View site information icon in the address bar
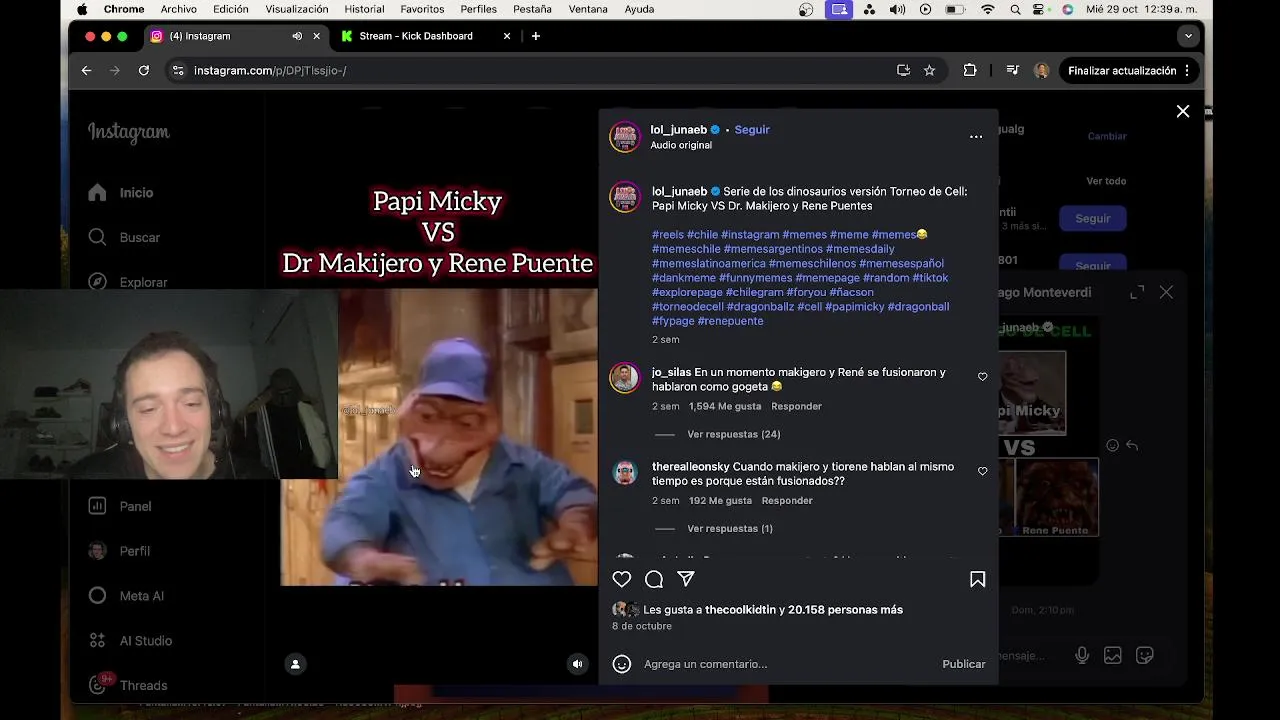This screenshot has height=720, width=1280. (178, 71)
